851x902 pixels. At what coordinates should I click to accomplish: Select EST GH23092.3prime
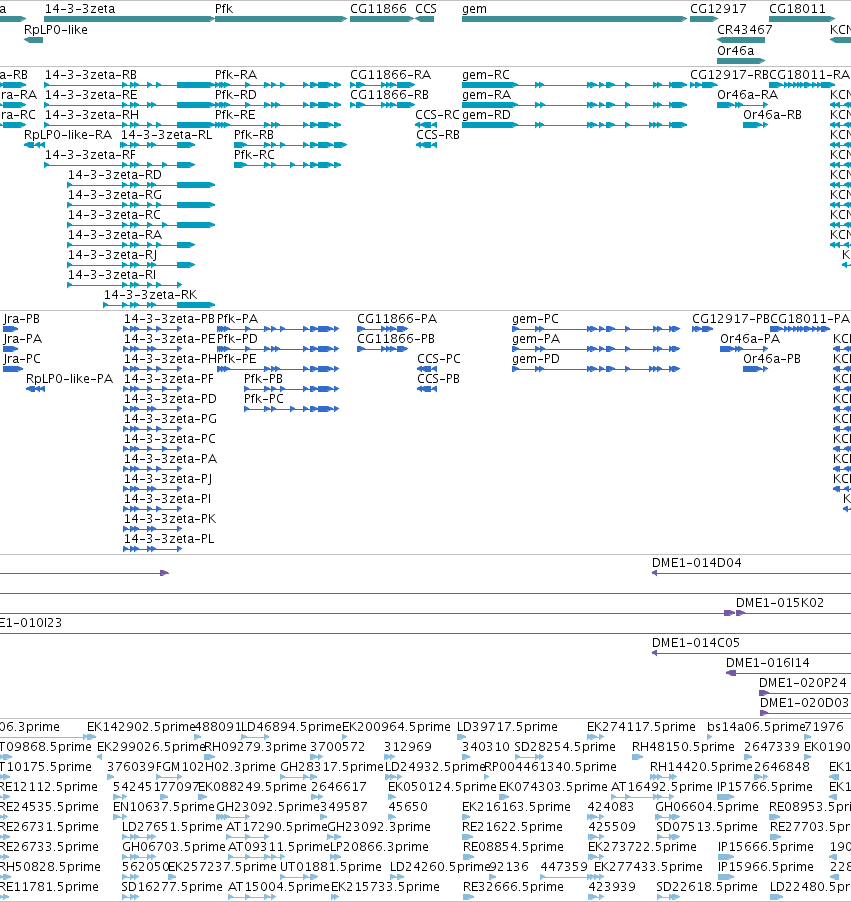click(379, 827)
